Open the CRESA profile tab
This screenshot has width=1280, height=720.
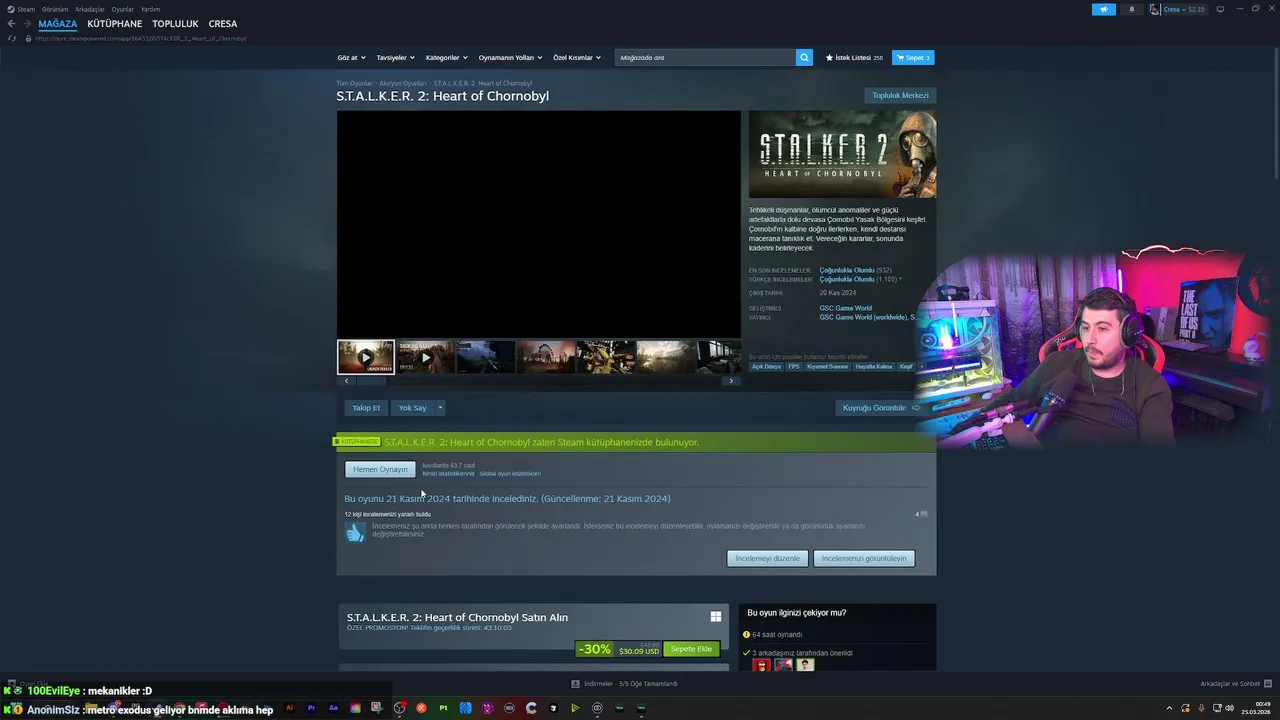click(223, 24)
